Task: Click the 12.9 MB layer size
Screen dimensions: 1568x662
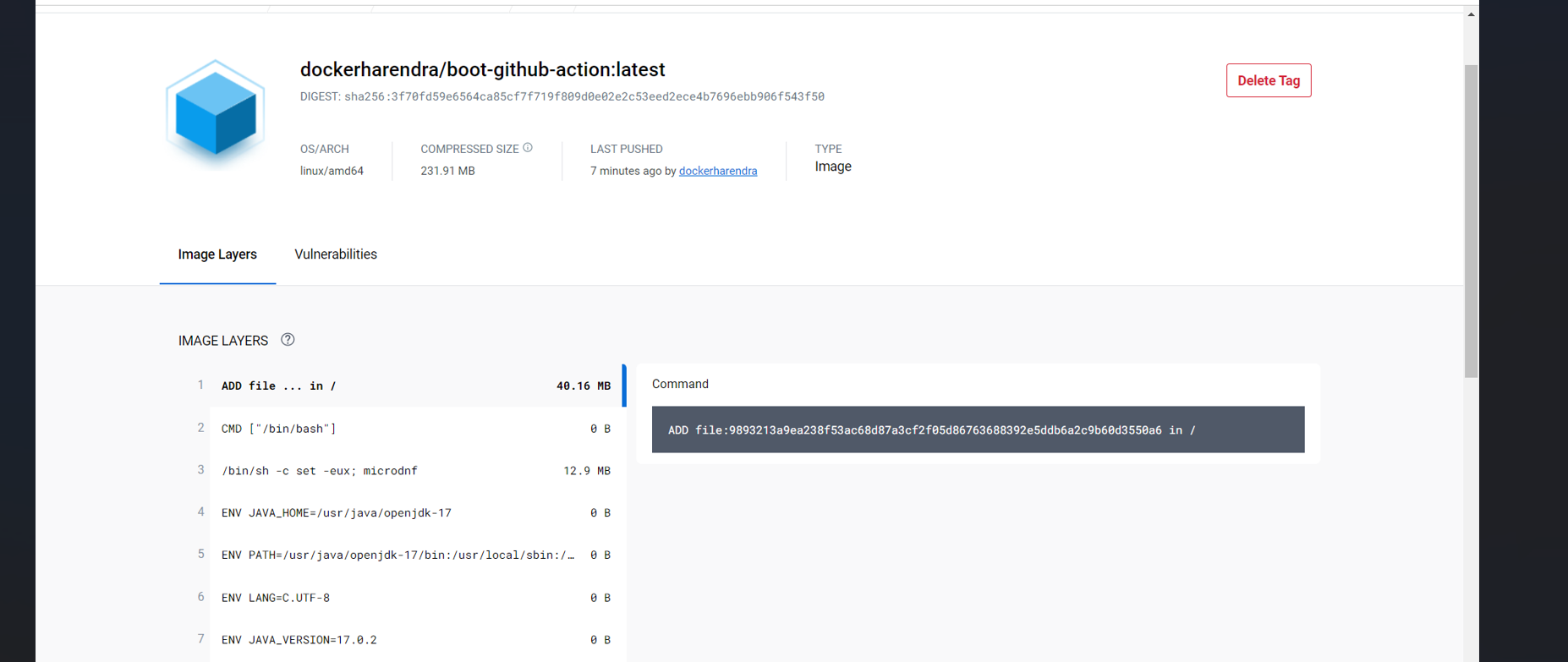Action: click(x=587, y=471)
